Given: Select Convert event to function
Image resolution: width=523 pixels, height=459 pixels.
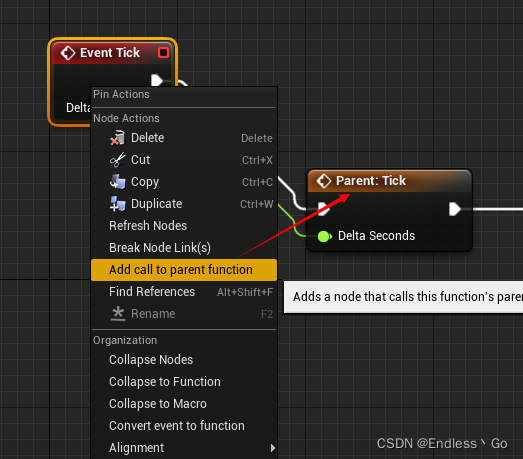Looking at the screenshot, I should tap(184, 426).
